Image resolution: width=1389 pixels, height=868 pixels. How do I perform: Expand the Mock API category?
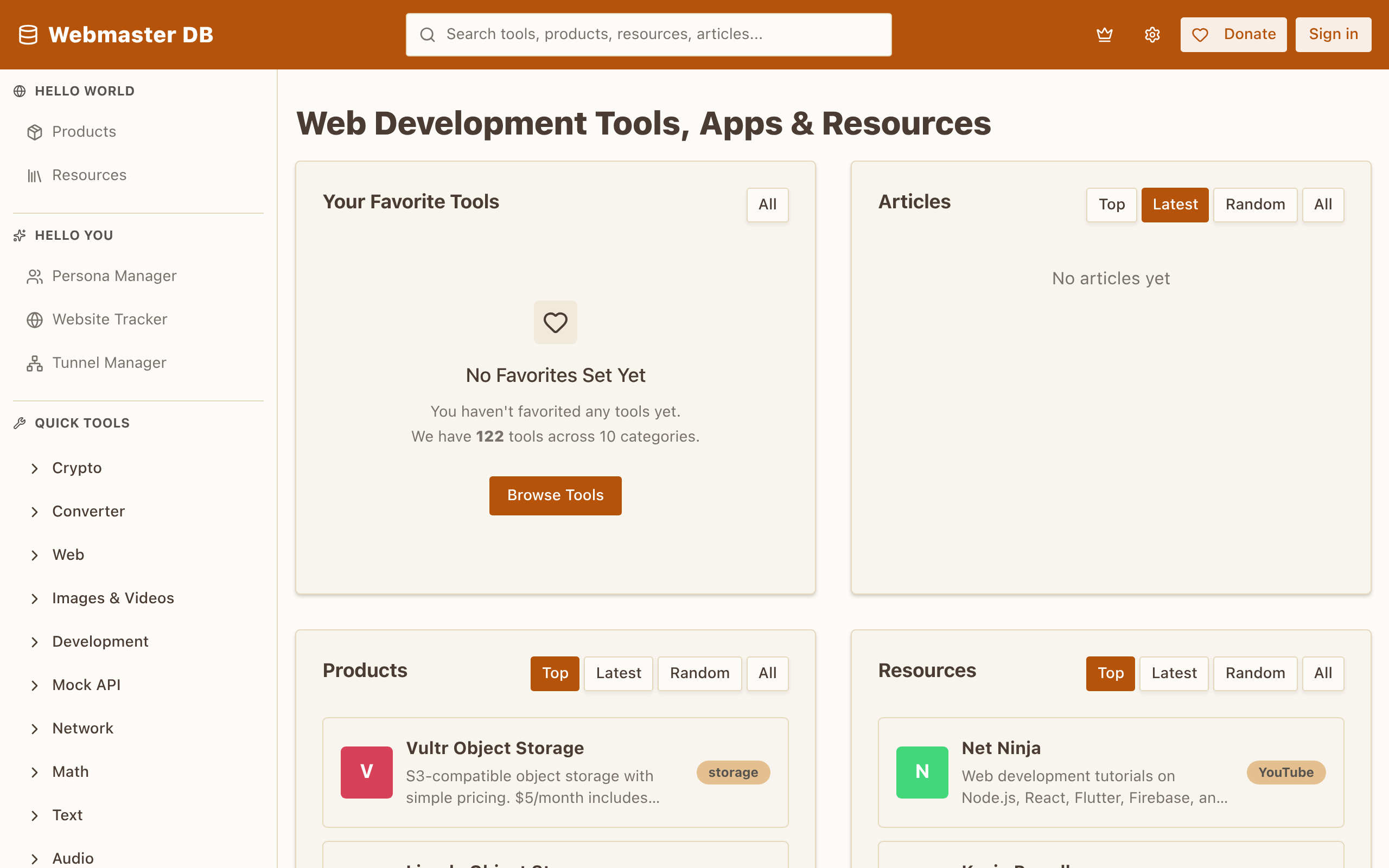point(86,685)
